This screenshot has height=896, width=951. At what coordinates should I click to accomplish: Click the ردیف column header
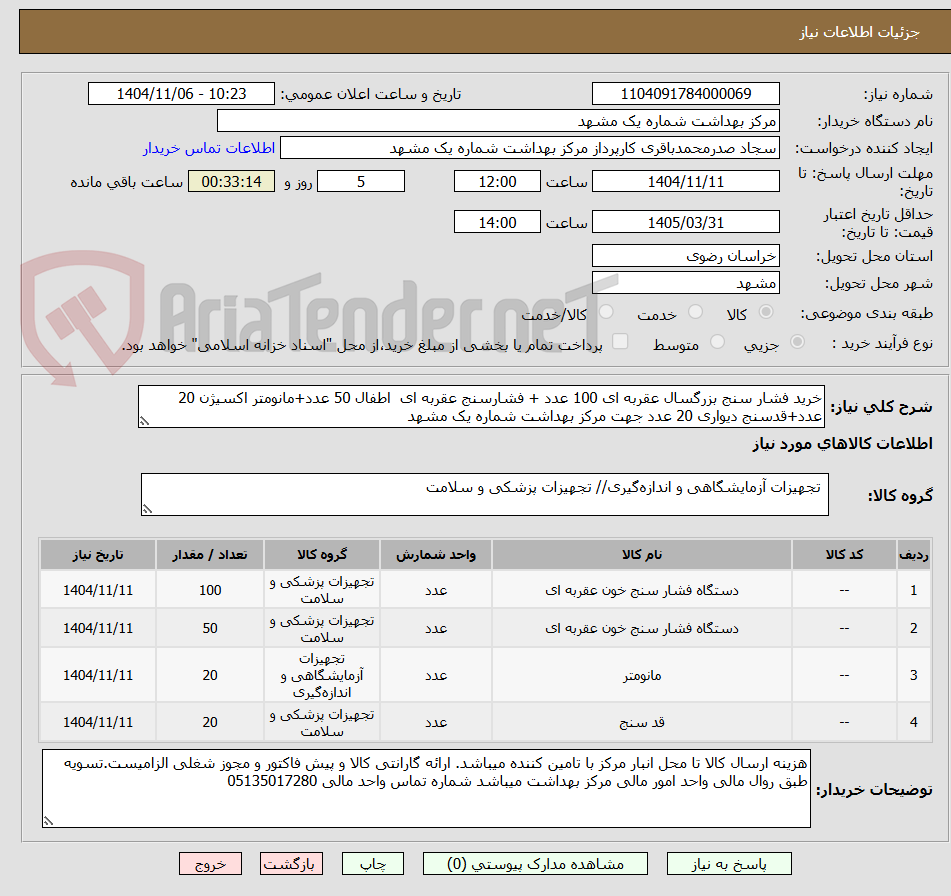[x=914, y=554]
